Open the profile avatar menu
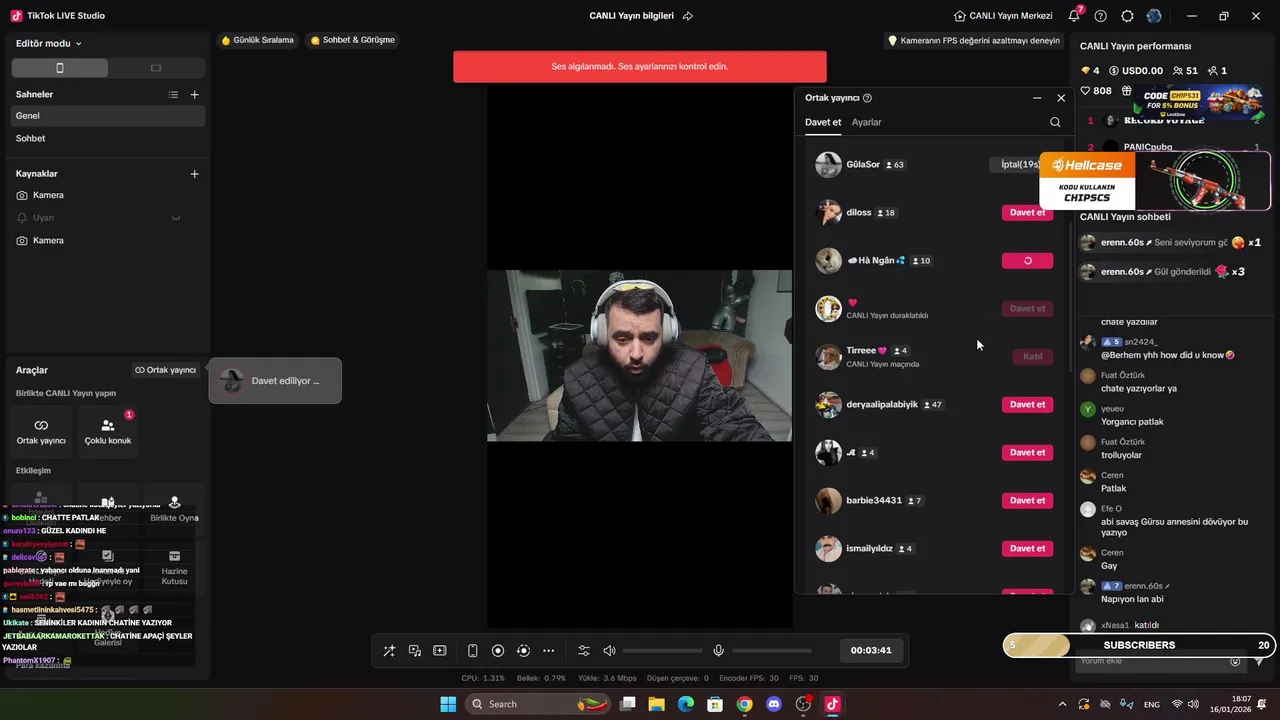Image resolution: width=1280 pixels, height=720 pixels. (x=1155, y=16)
